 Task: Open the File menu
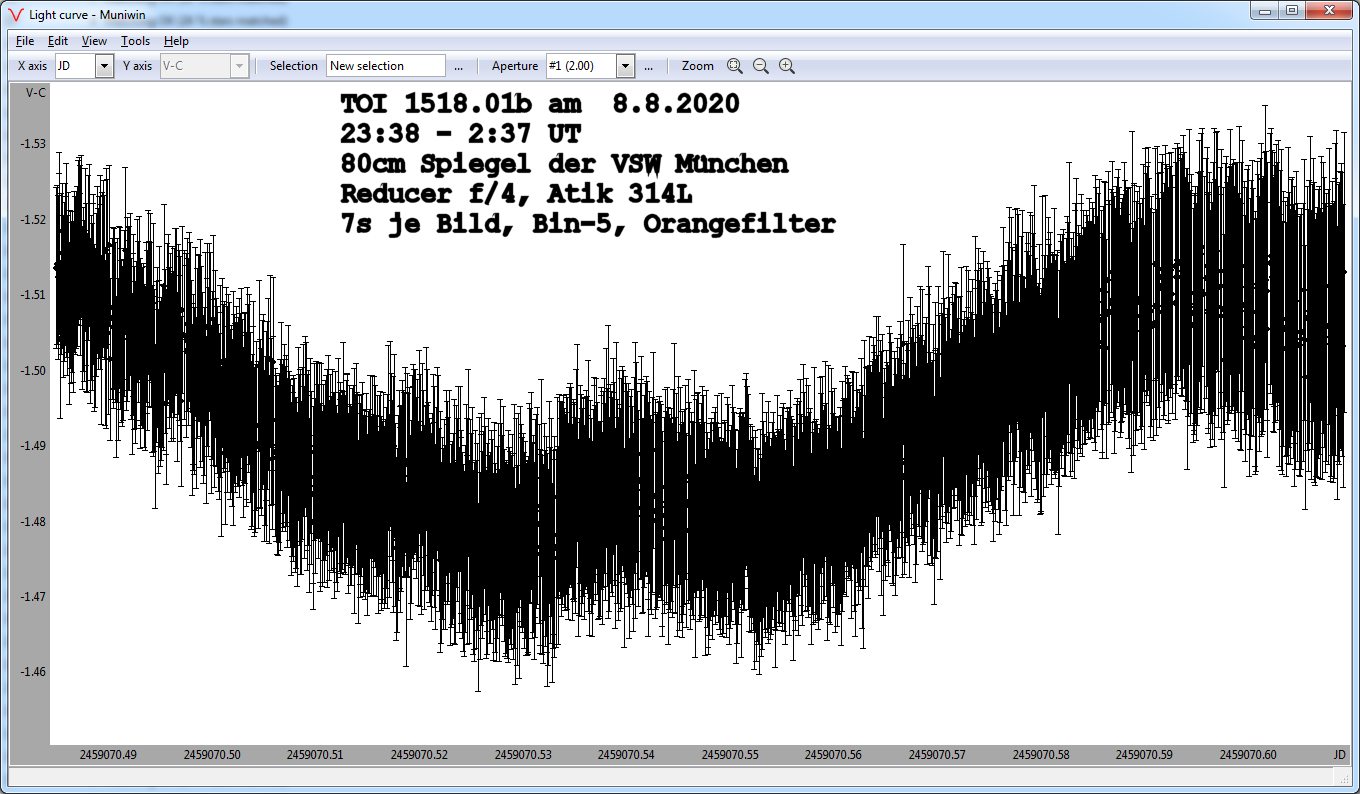(x=25, y=41)
